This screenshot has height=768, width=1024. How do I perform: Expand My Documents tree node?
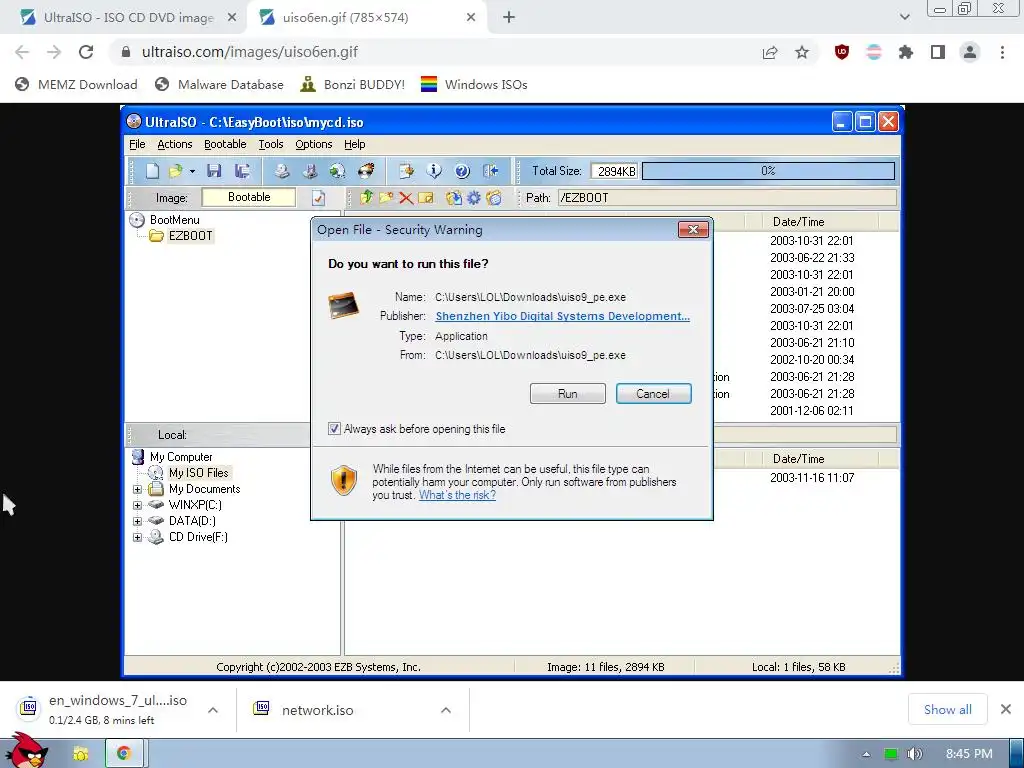click(137, 489)
